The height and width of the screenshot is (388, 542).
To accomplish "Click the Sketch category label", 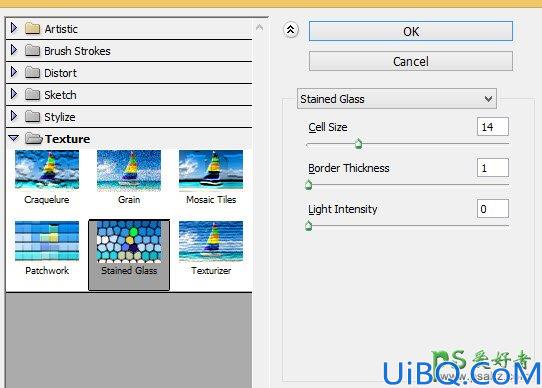I will (60, 95).
